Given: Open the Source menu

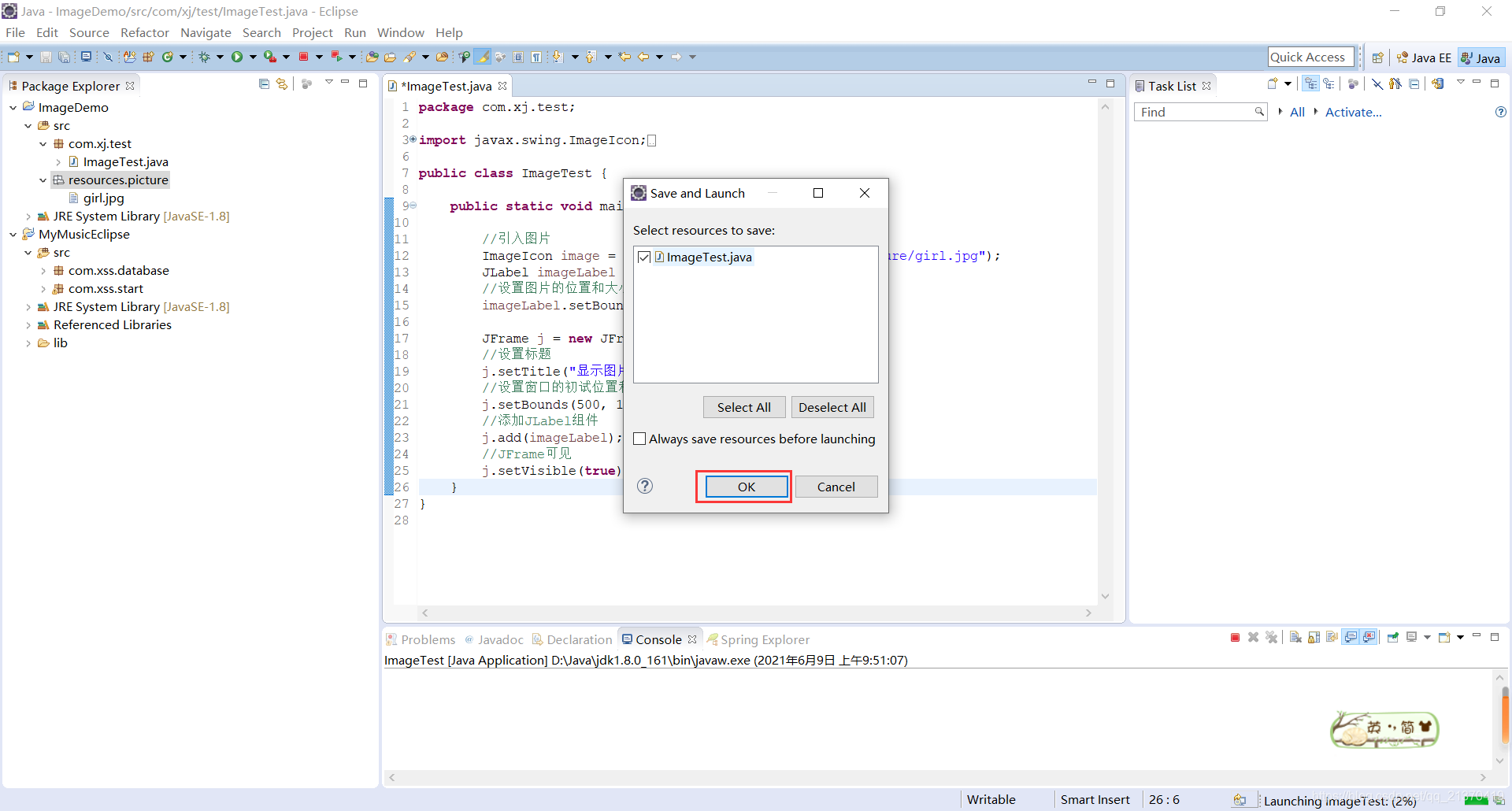Looking at the screenshot, I should click(x=89, y=33).
